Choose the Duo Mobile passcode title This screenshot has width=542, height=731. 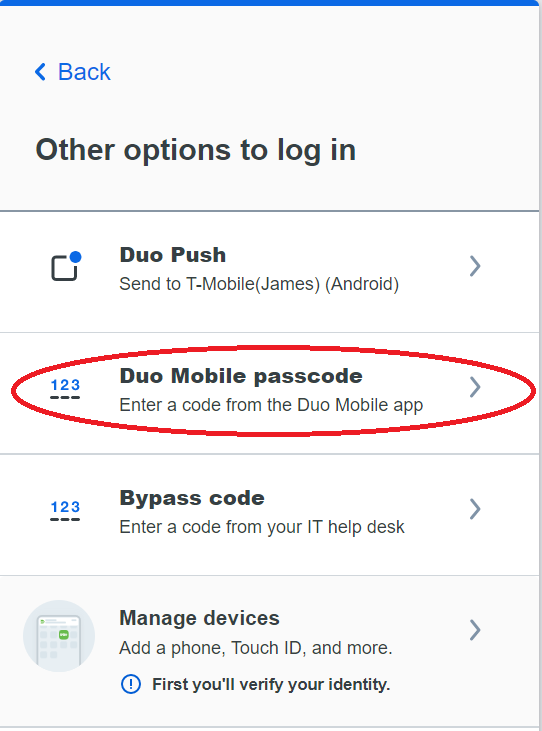241,376
